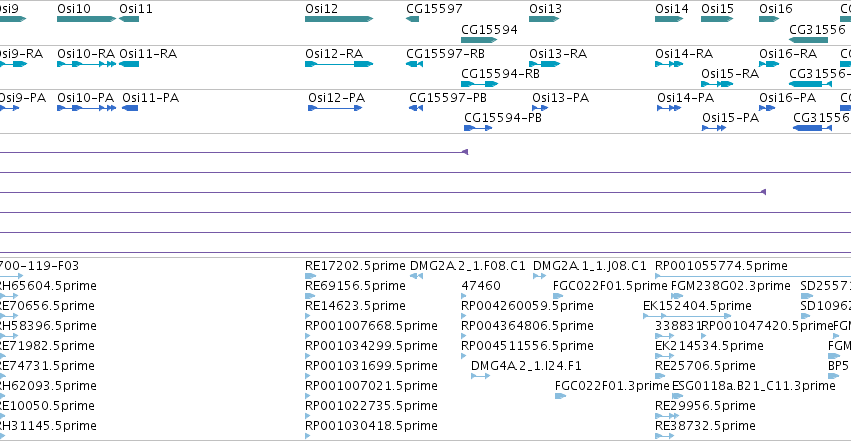Click the Osi13 gene arrow
Screen dimensions: 851x441
[544, 19]
